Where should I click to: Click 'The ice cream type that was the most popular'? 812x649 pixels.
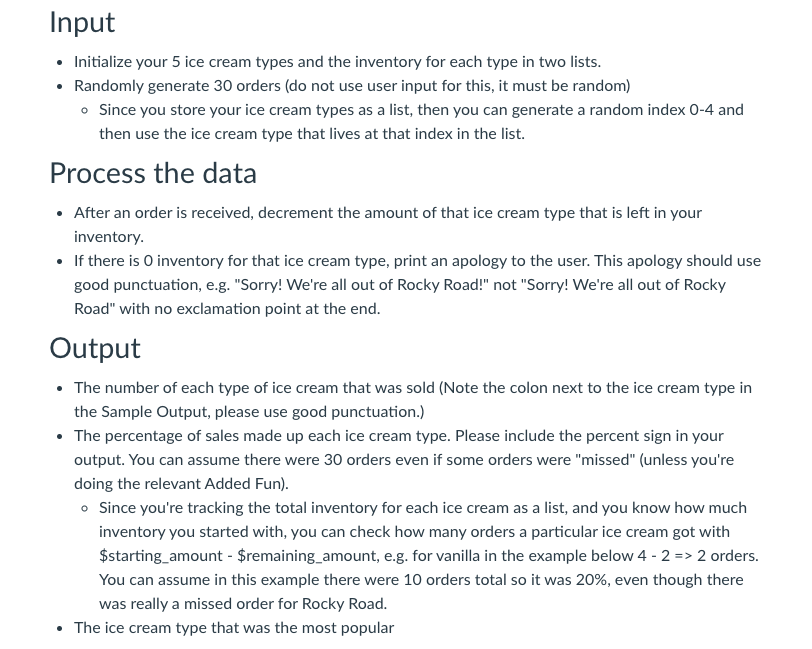(234, 628)
